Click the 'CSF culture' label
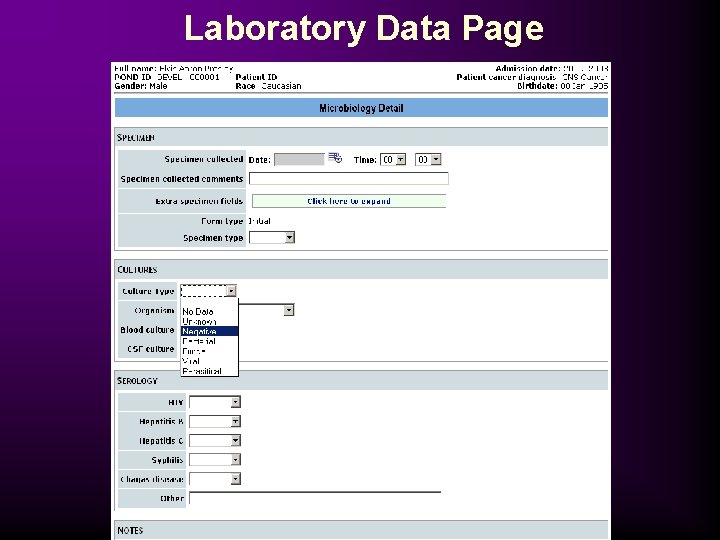 (x=151, y=349)
